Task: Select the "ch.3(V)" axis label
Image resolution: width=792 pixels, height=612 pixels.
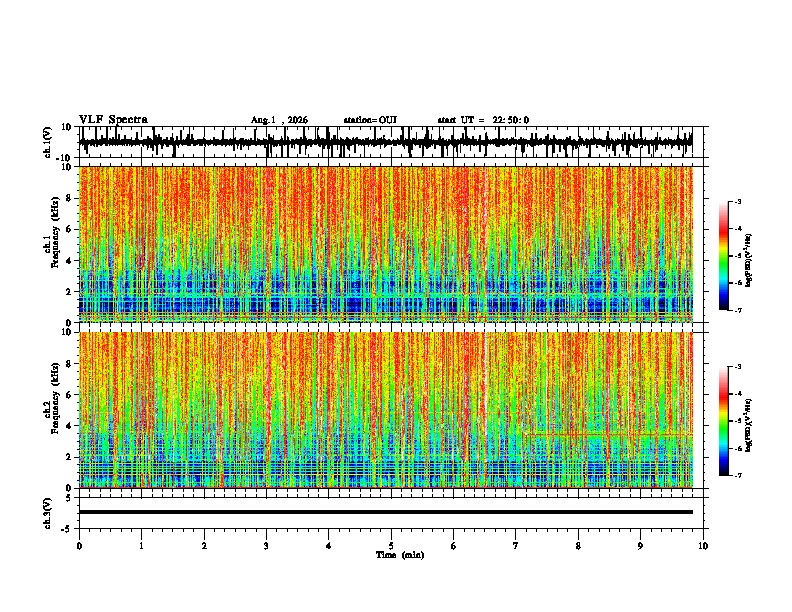Action: 48,513
